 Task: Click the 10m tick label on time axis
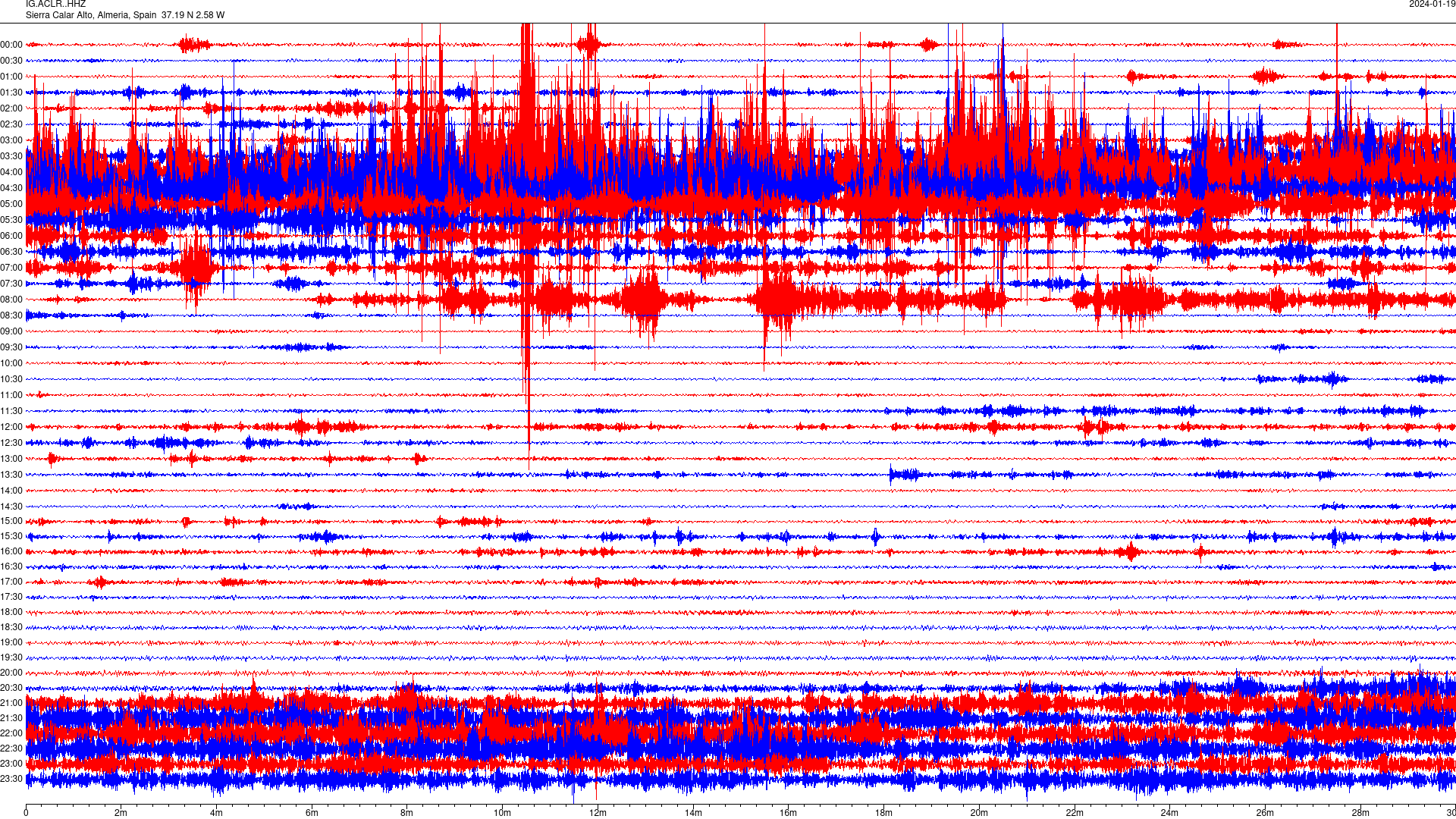pyautogui.click(x=502, y=813)
